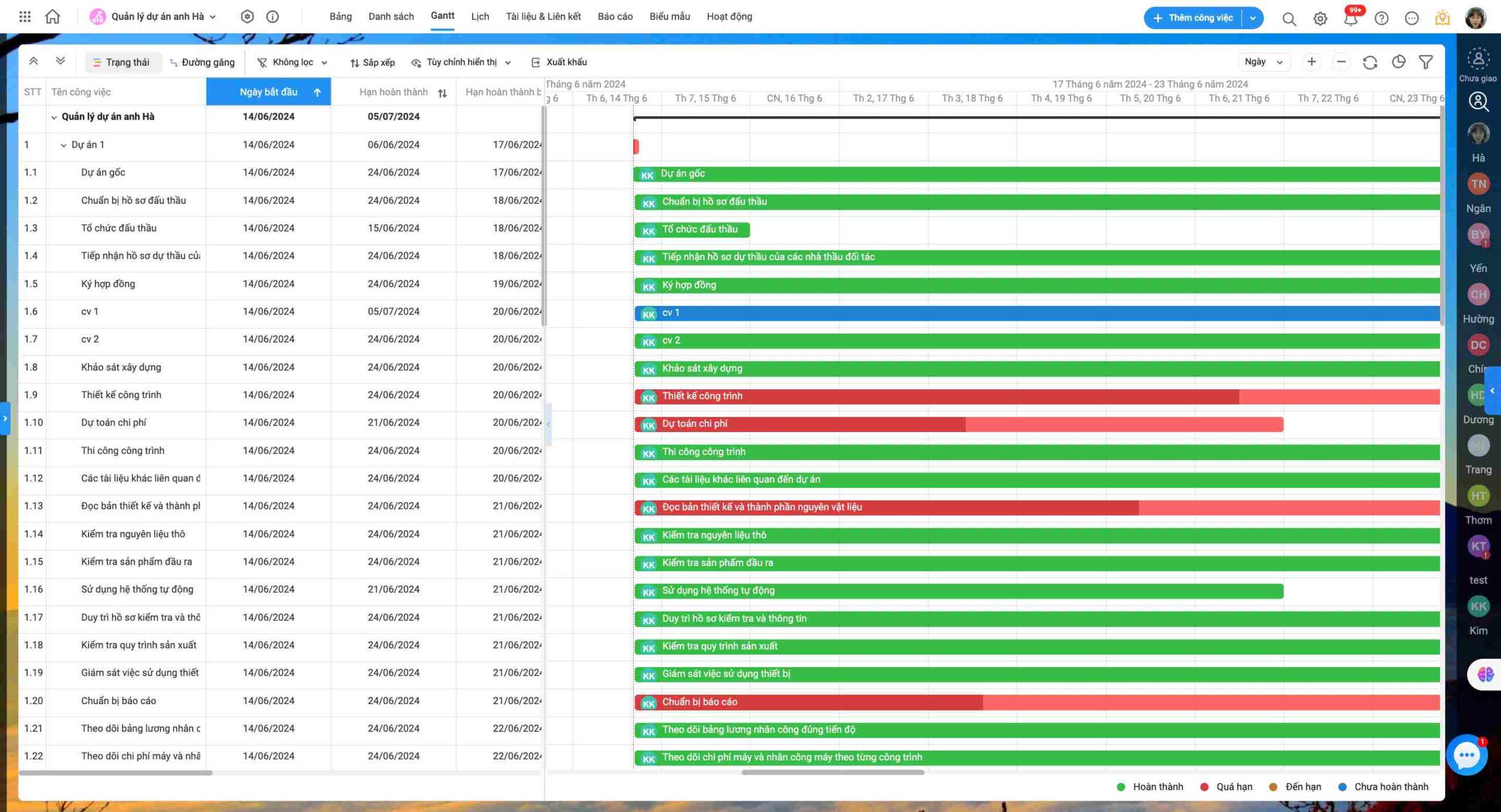This screenshot has height=812, width=1501.
Task: Open the Không lọc filter dropdown
Action: point(293,62)
